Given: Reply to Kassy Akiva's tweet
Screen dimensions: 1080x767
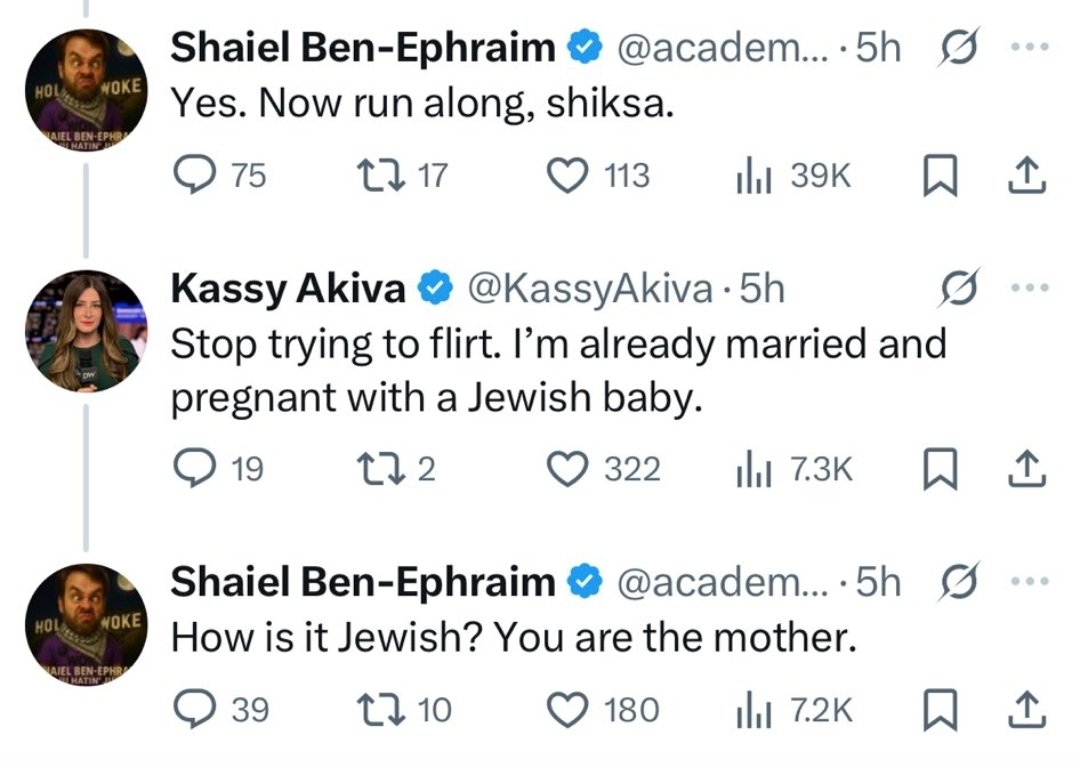Looking at the screenshot, I should click(x=192, y=469).
